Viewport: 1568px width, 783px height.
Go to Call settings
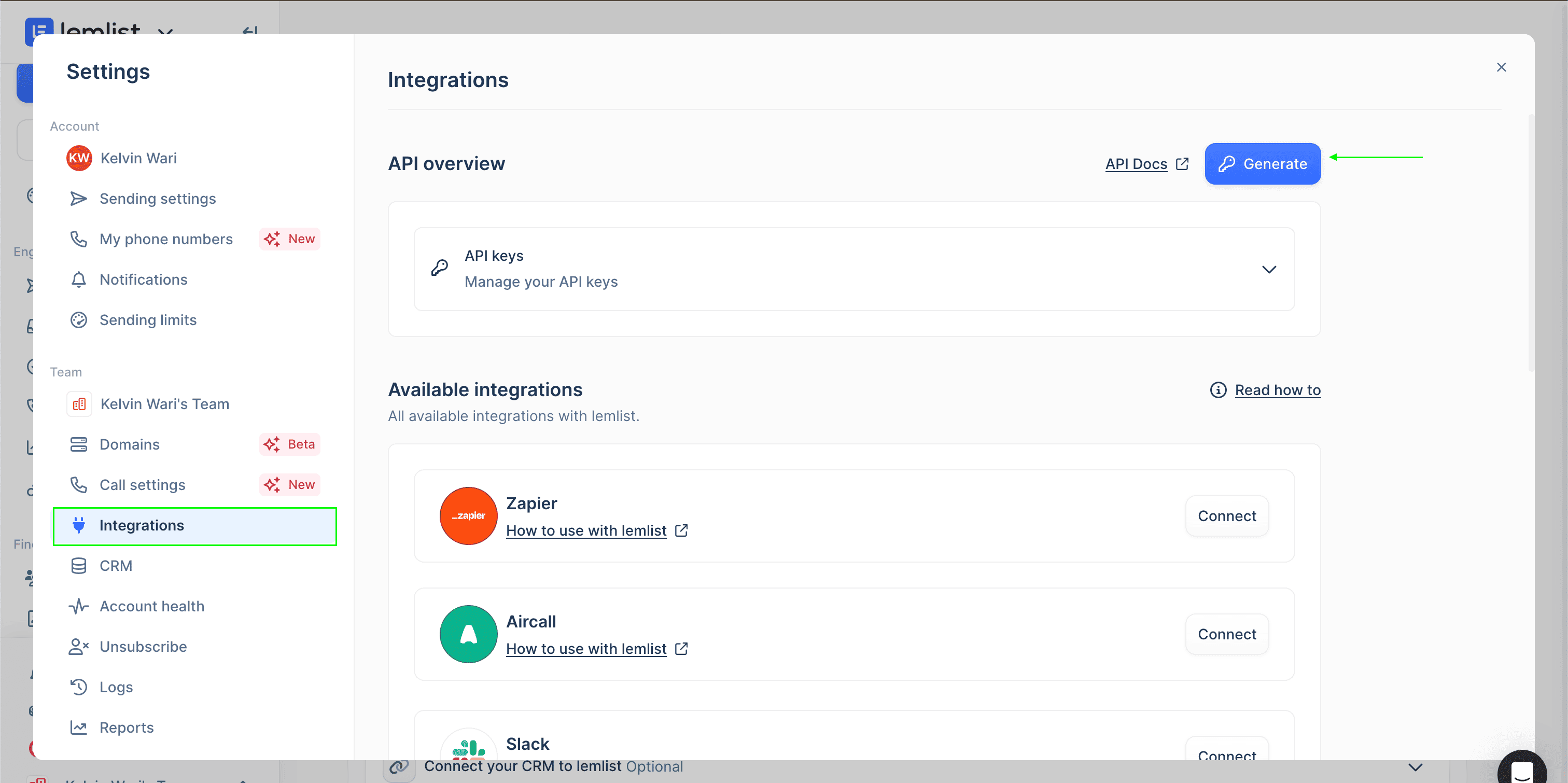tap(143, 485)
